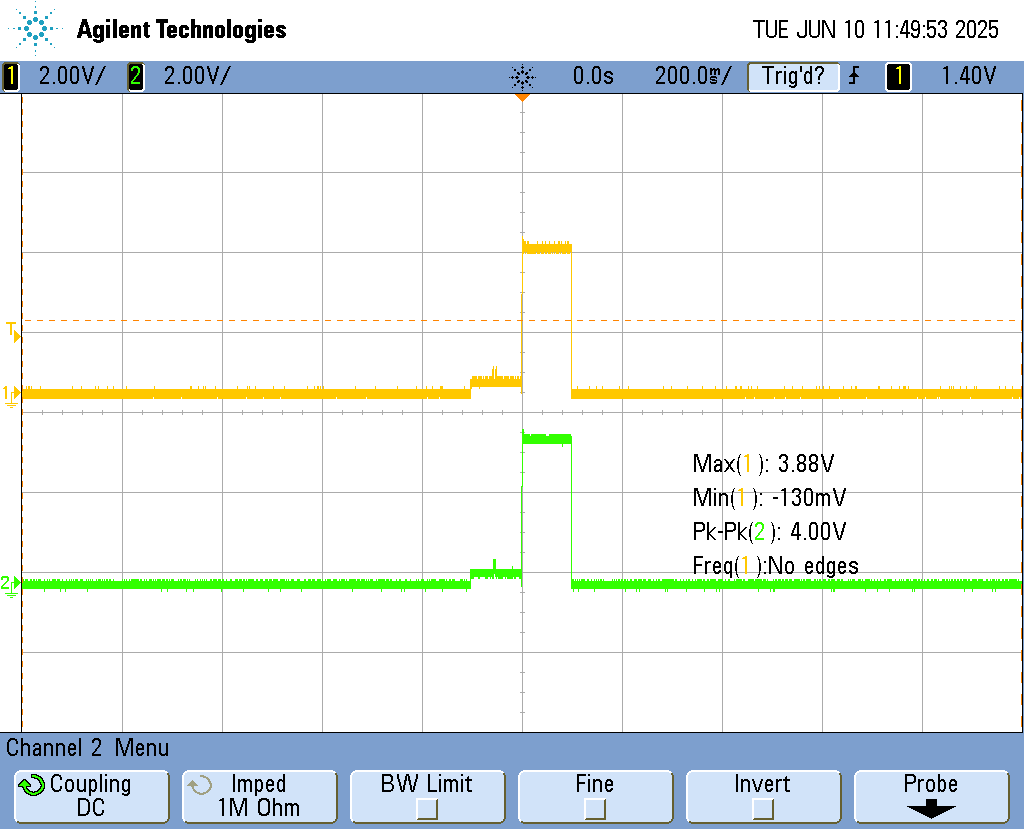Click the trigger source channel 1 badge
The width and height of the screenshot is (1024, 829).
pos(898,76)
